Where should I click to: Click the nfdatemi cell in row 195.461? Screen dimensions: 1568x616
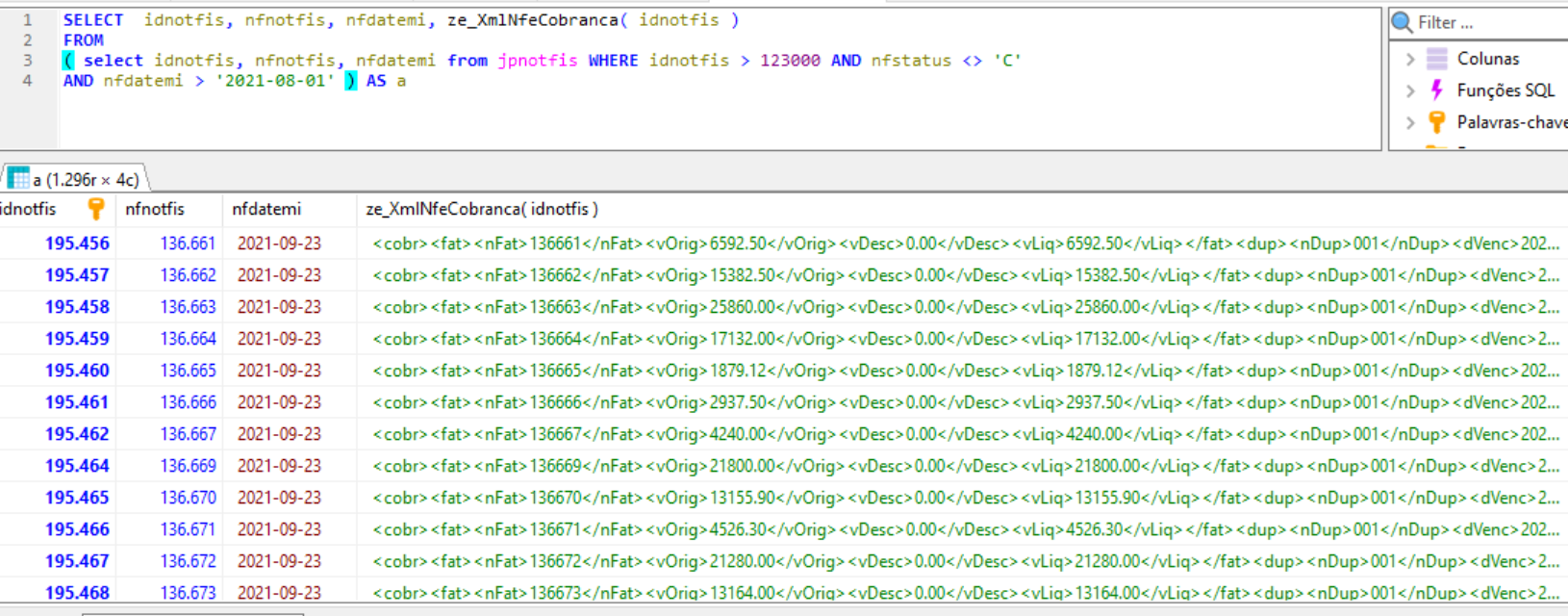279,402
